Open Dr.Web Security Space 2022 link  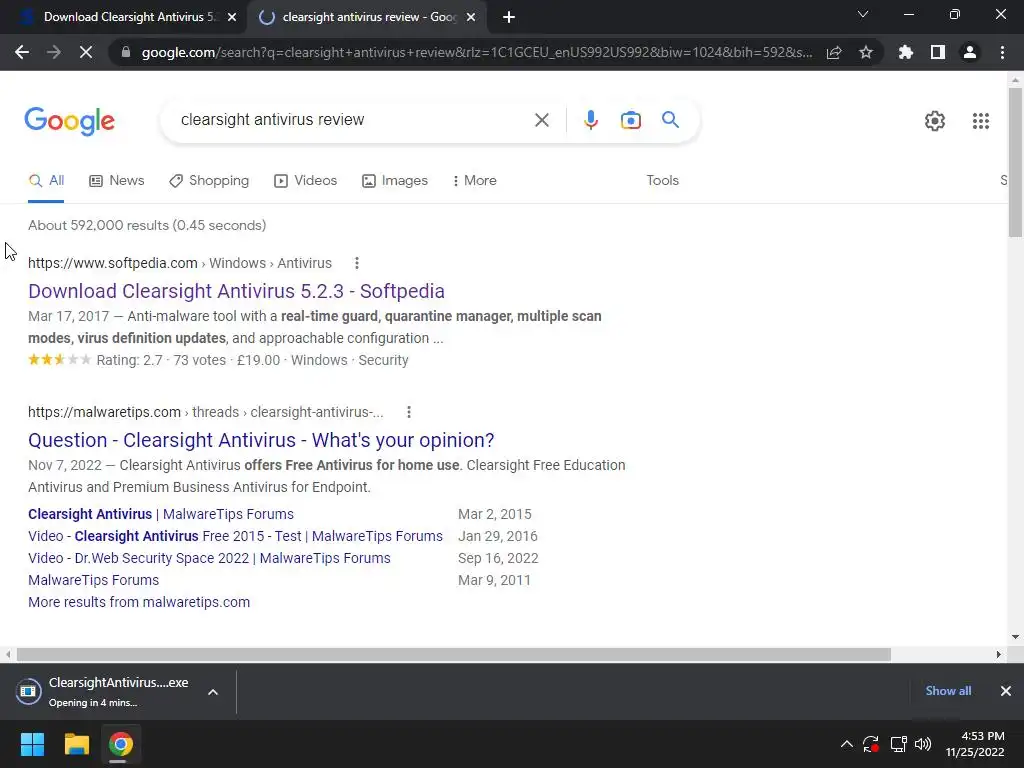pyautogui.click(x=209, y=558)
